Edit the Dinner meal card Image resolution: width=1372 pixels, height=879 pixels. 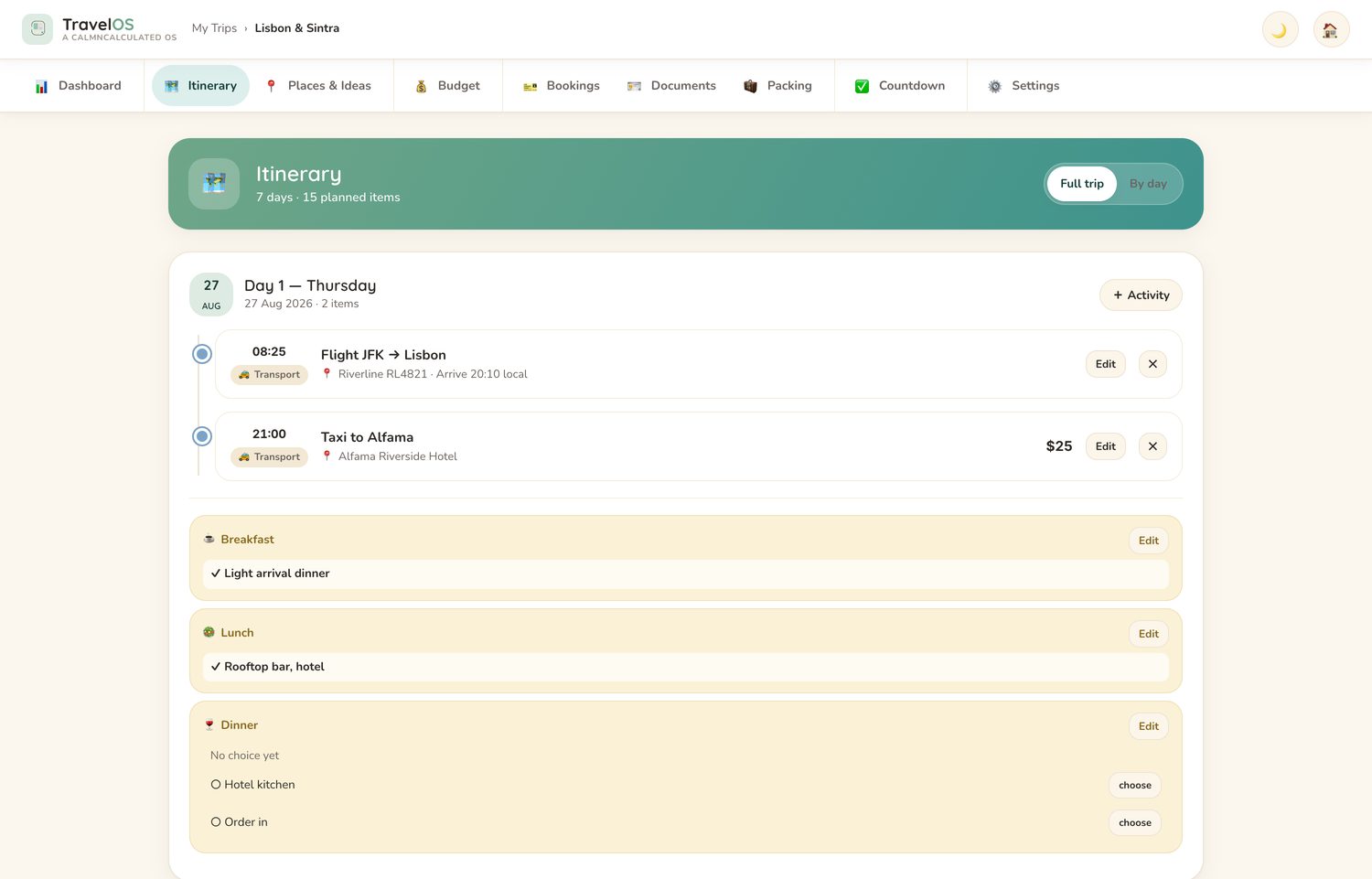click(x=1149, y=726)
